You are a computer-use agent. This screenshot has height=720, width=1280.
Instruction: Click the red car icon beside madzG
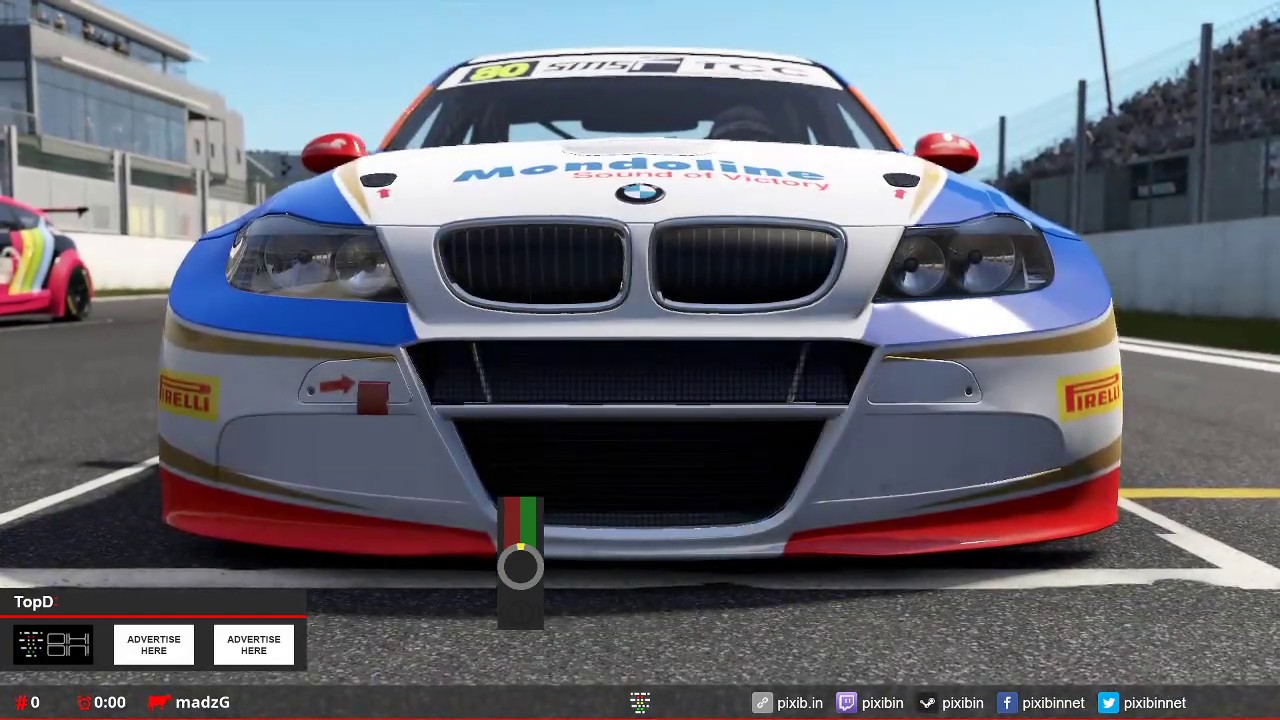(x=159, y=702)
